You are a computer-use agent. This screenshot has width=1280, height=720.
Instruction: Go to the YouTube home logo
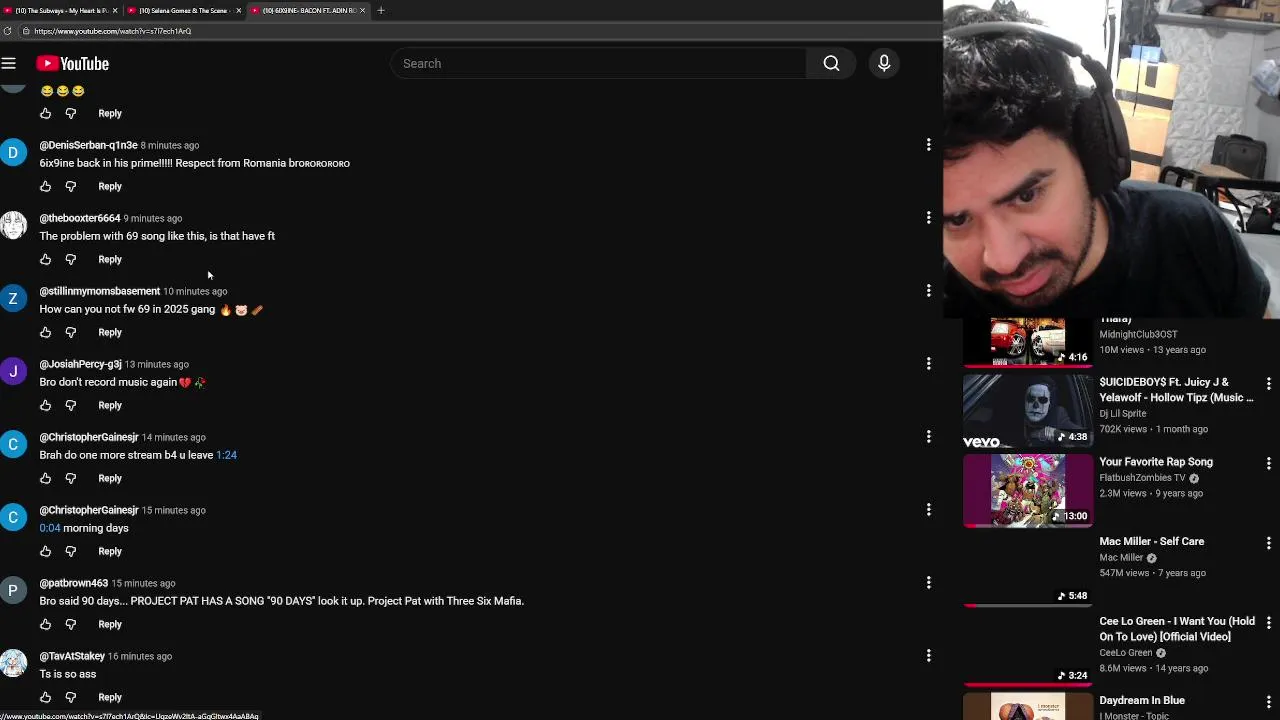[x=72, y=63]
